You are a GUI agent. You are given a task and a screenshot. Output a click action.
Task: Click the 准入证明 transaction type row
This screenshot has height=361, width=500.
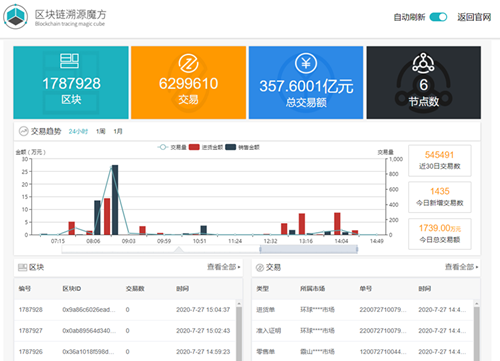click(x=269, y=331)
